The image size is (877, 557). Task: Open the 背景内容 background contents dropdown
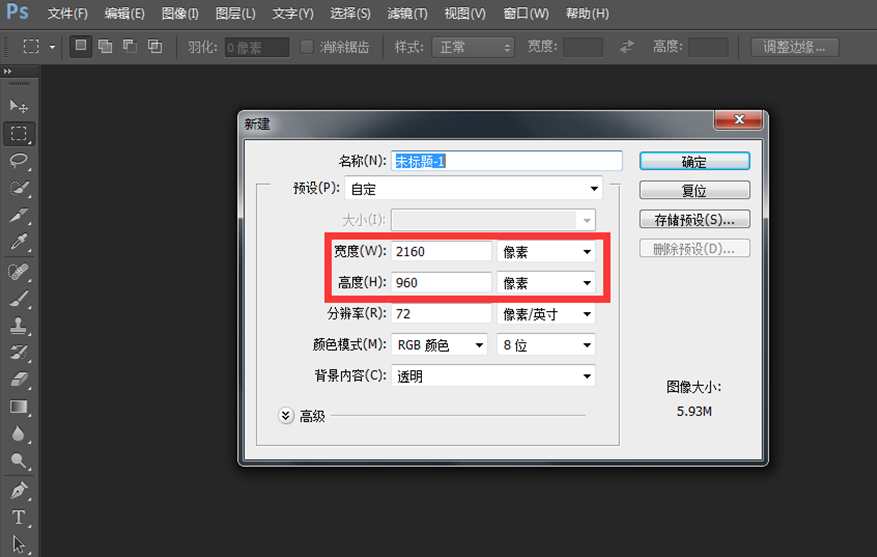click(x=493, y=376)
